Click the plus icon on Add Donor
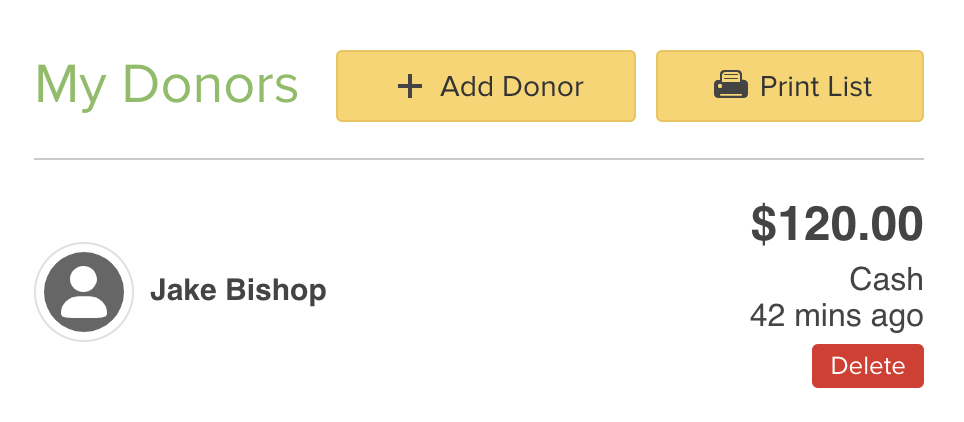964x422 pixels. click(410, 86)
